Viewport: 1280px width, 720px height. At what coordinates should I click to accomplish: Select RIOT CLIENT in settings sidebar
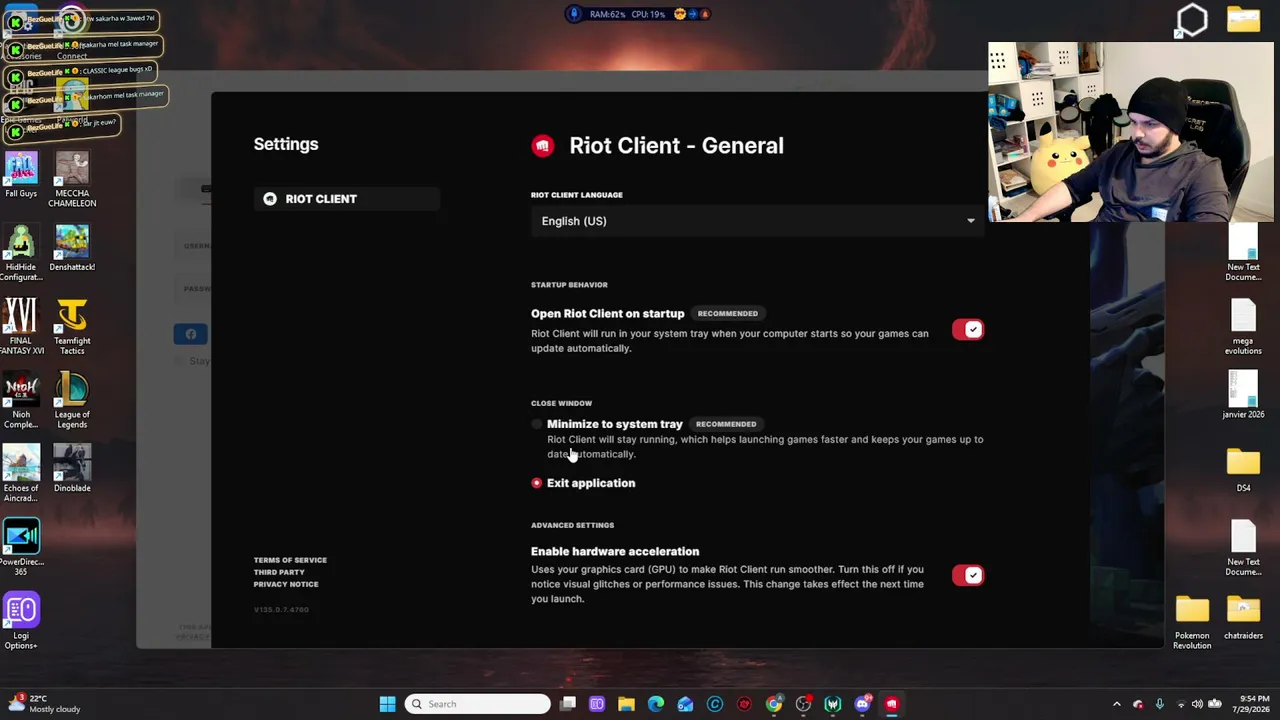346,199
